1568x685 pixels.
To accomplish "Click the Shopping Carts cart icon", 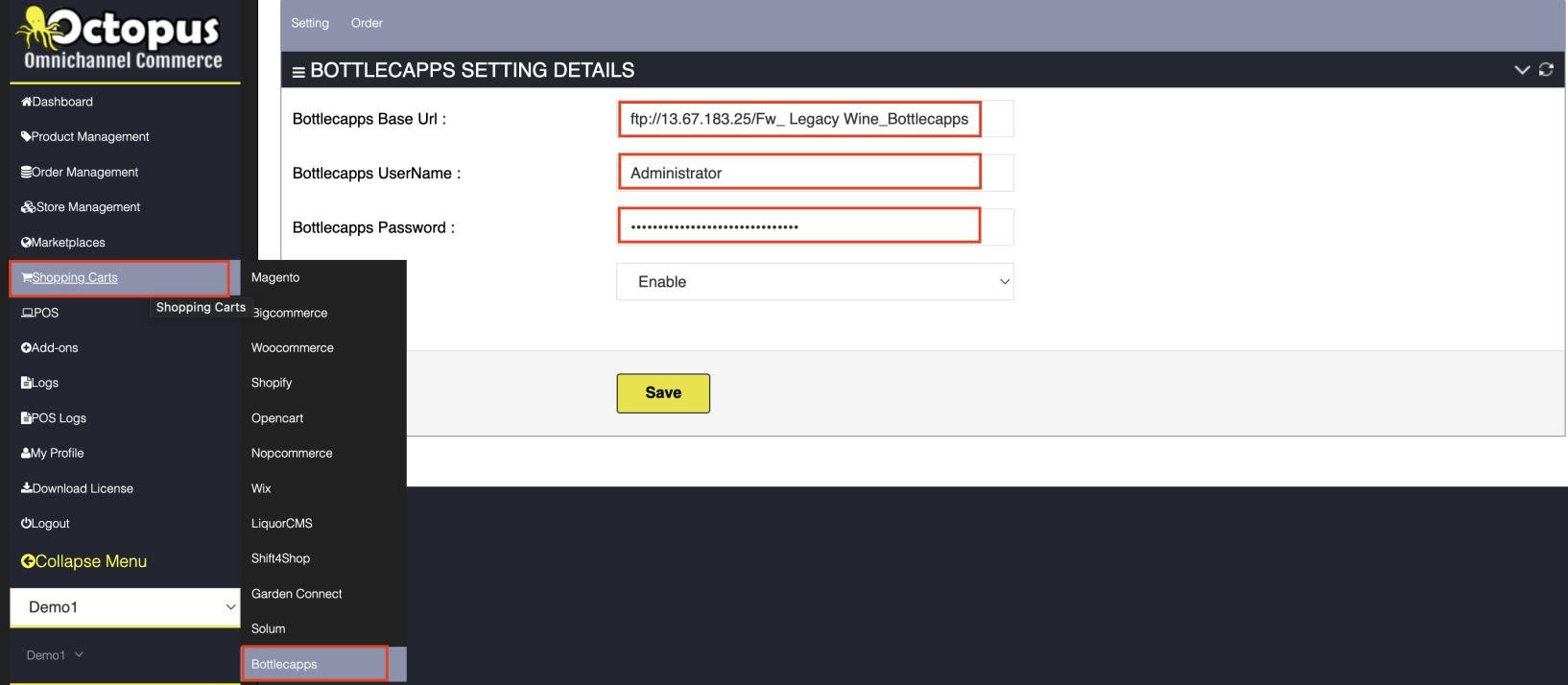I will tap(27, 278).
